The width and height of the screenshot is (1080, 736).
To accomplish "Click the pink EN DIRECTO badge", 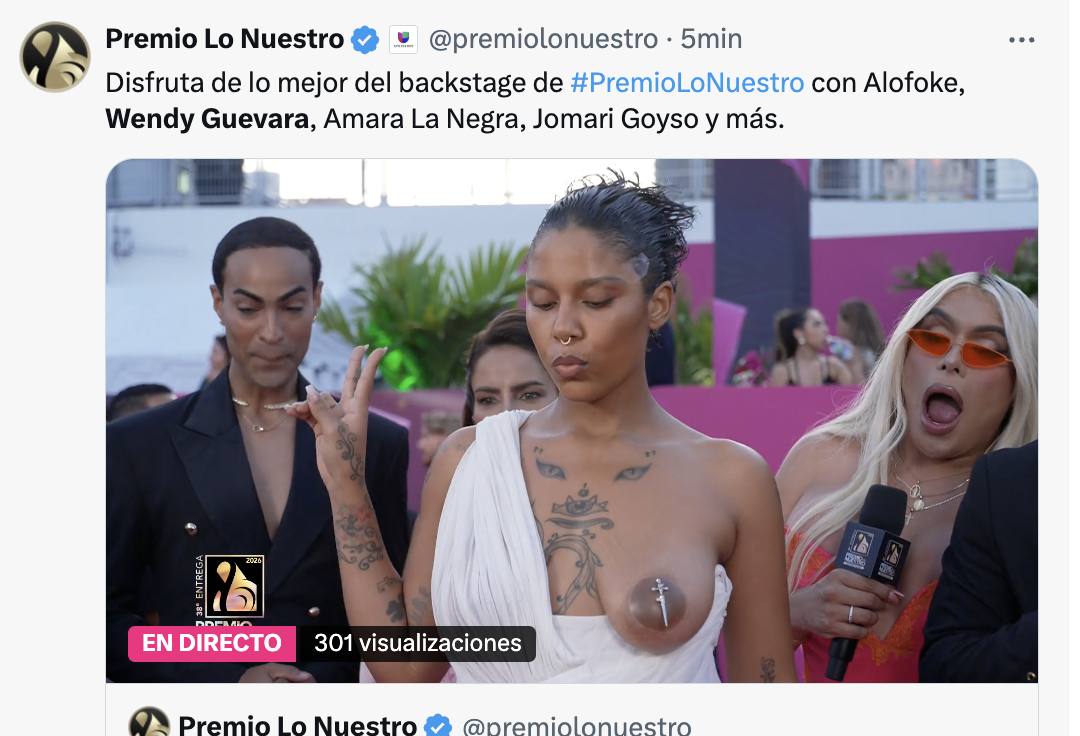I will tap(212, 643).
